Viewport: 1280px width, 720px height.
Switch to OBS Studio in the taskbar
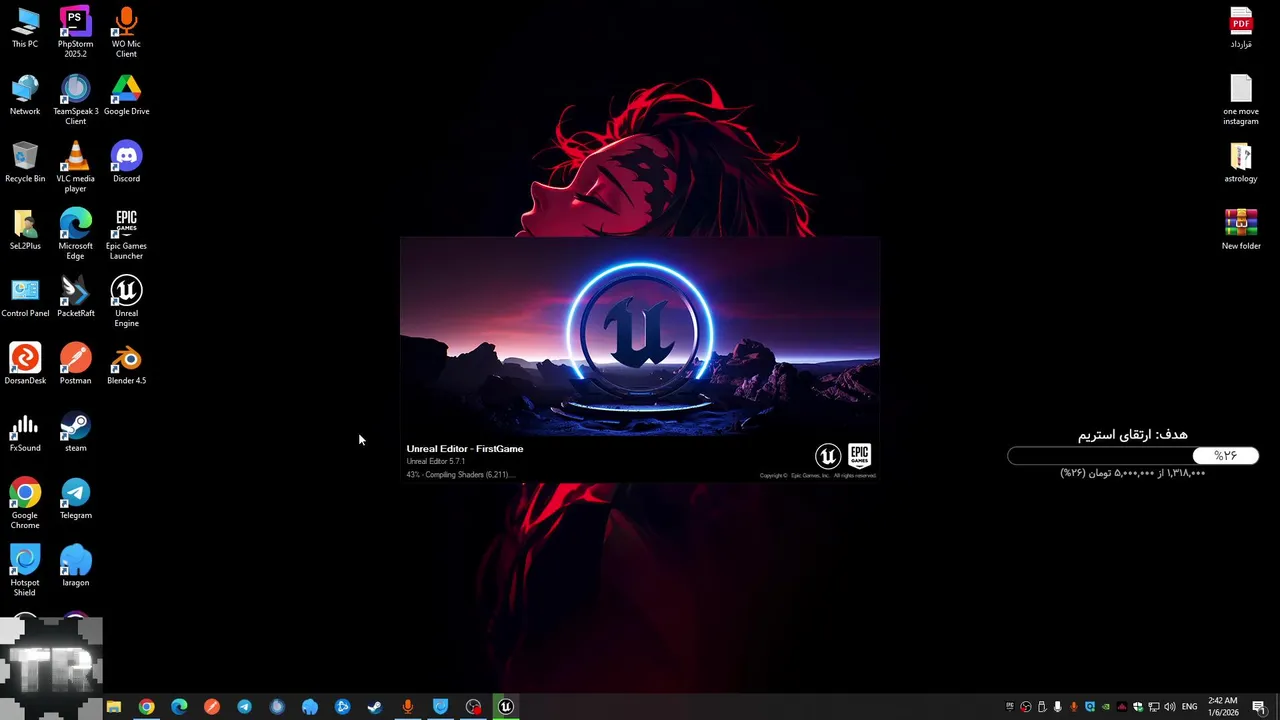pos(473,707)
